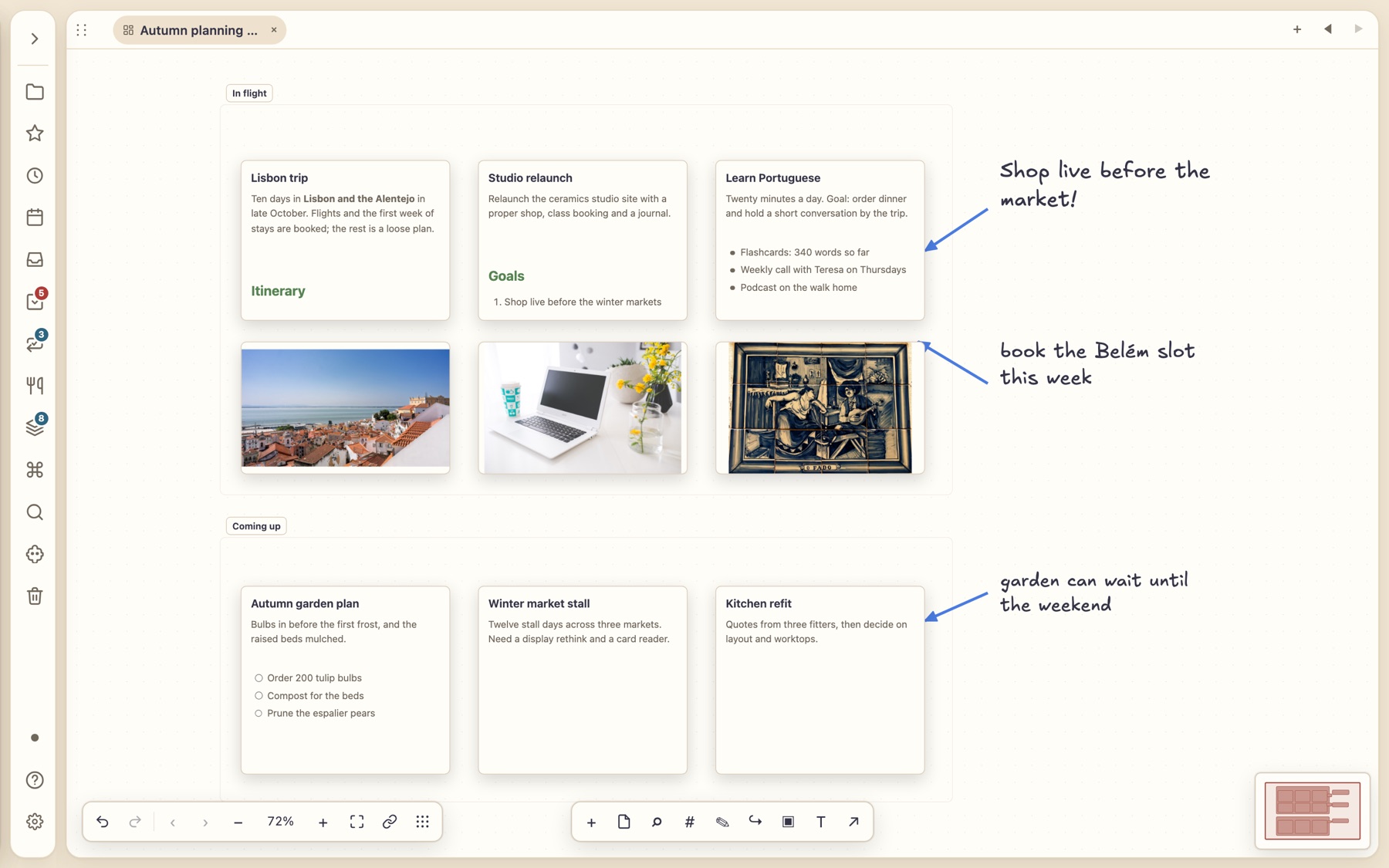Image resolution: width=1389 pixels, height=868 pixels.
Task: Open the command key icon
Action: [x=35, y=470]
